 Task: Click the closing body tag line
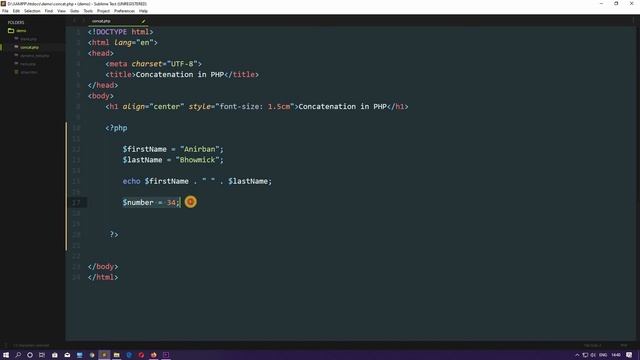tap(103, 266)
